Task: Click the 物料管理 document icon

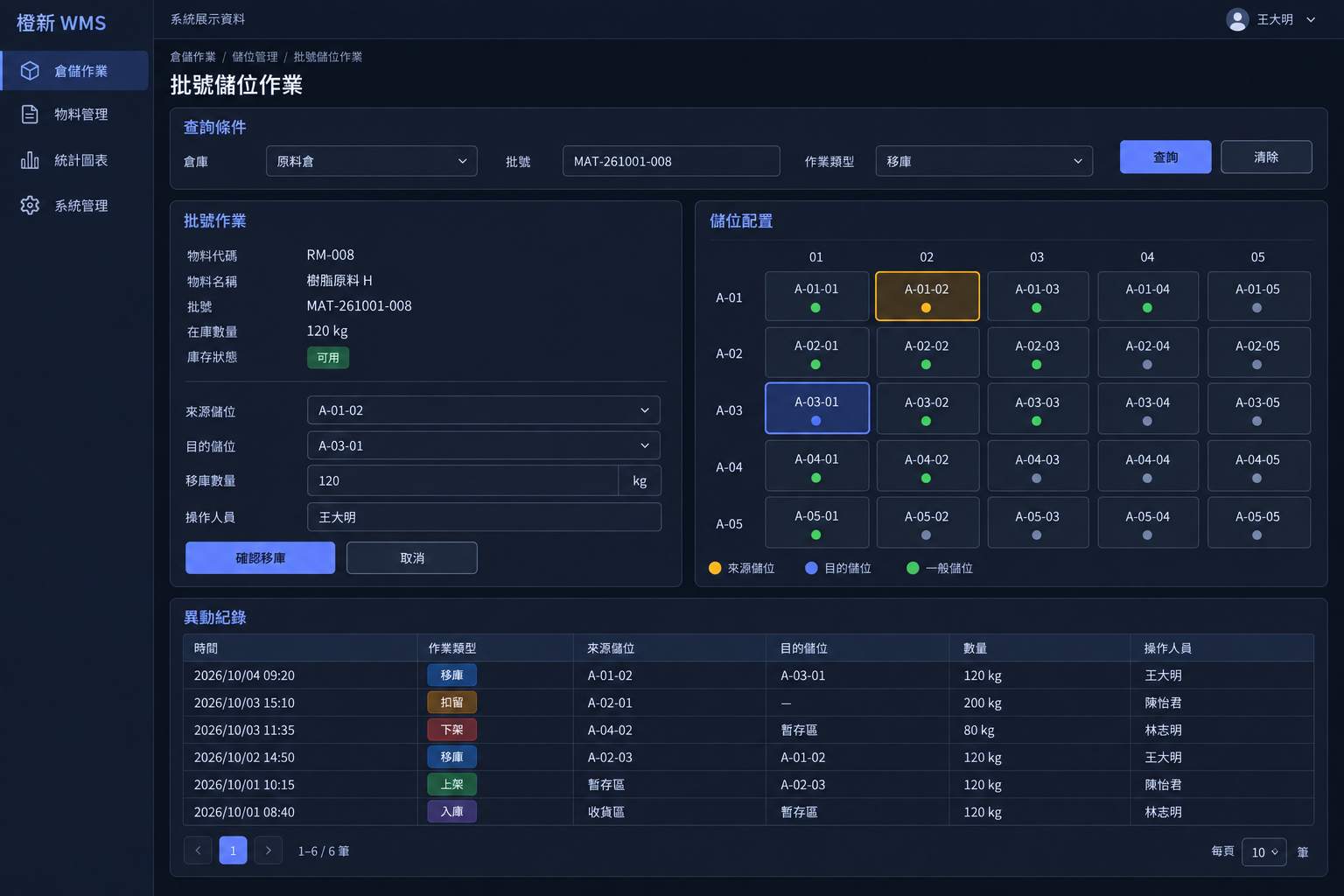Action: [x=30, y=115]
